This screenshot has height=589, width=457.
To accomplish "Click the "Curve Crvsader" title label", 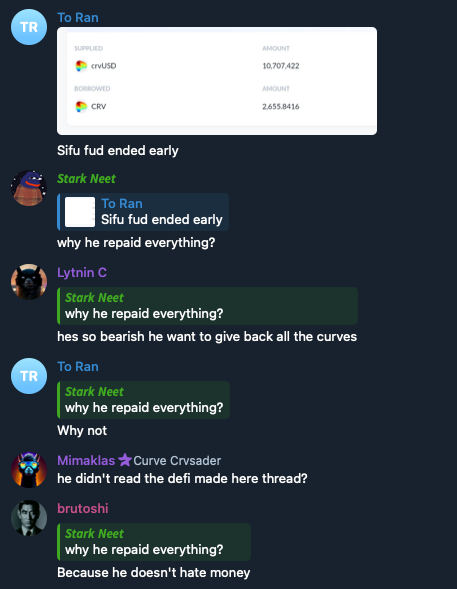I will tap(177, 461).
